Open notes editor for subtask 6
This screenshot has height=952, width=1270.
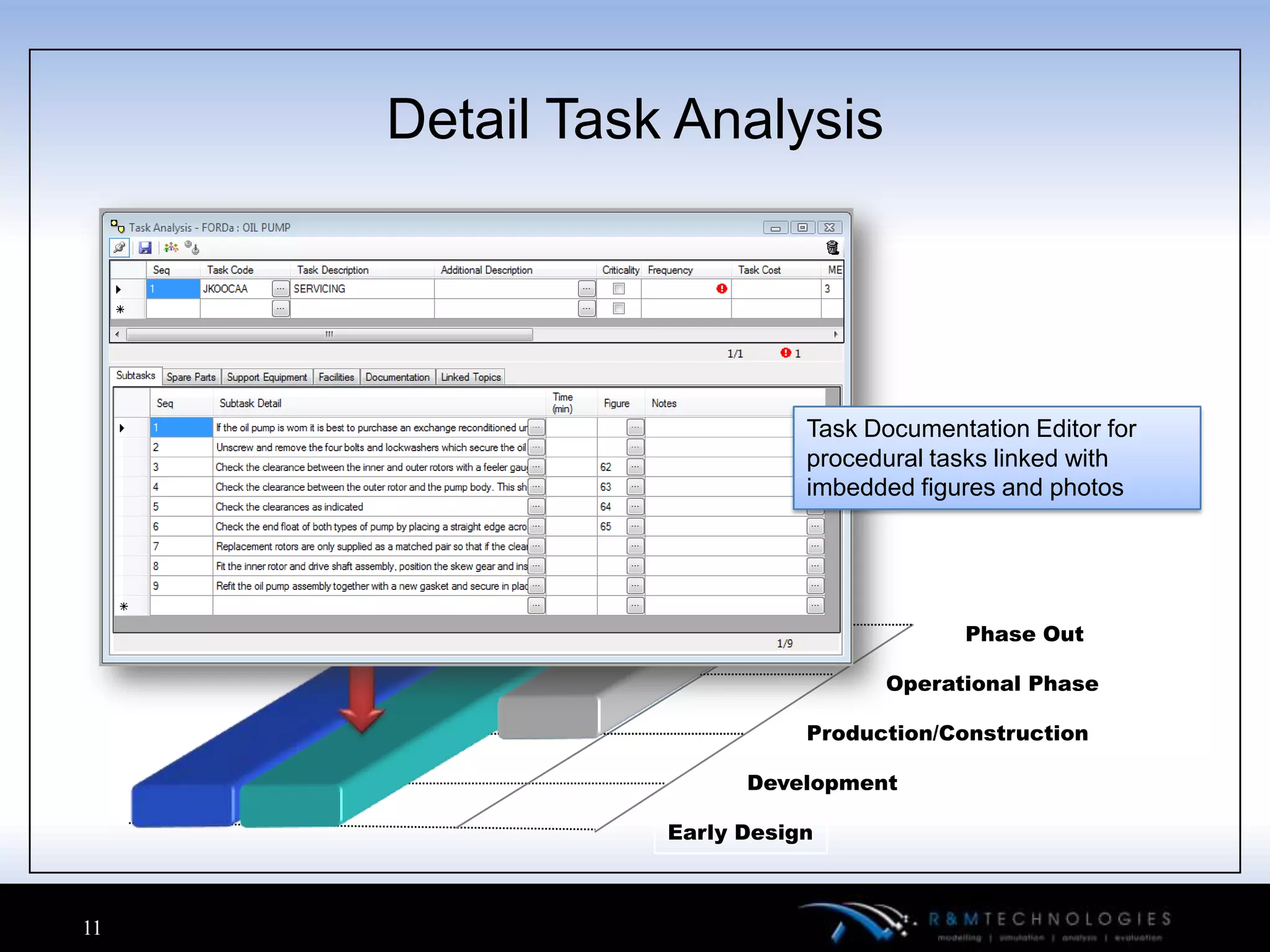pos(815,527)
